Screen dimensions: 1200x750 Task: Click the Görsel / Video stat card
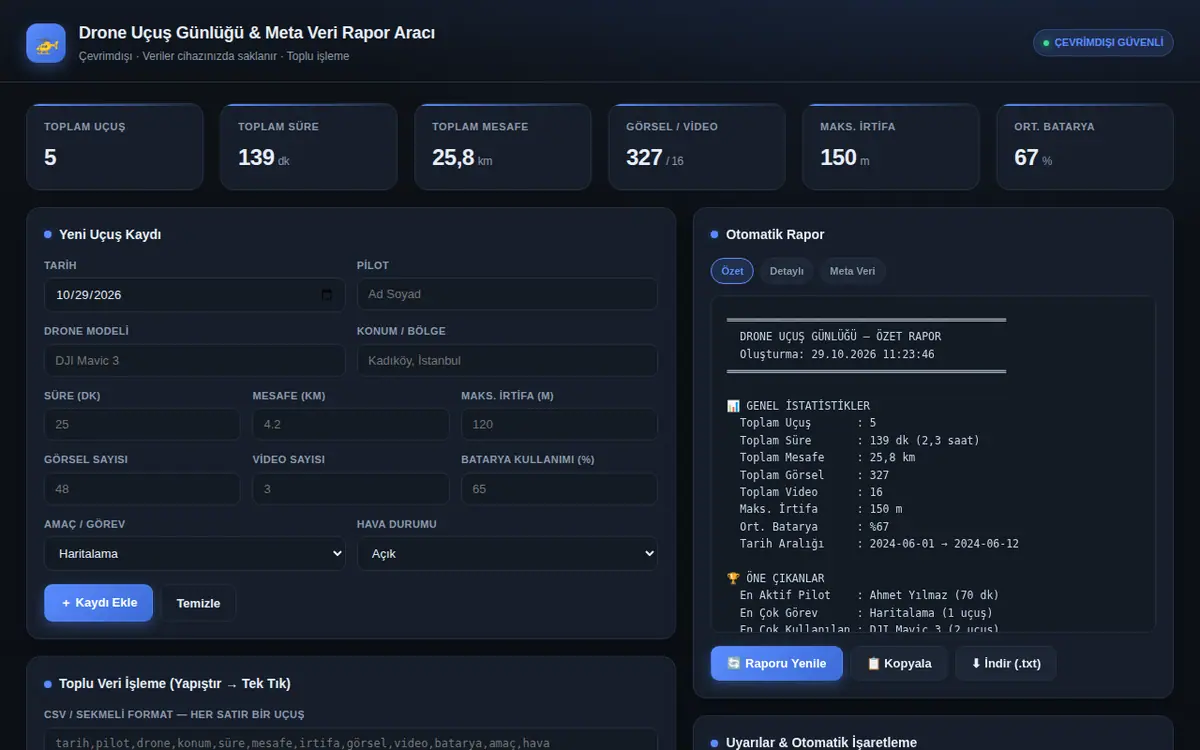point(697,147)
